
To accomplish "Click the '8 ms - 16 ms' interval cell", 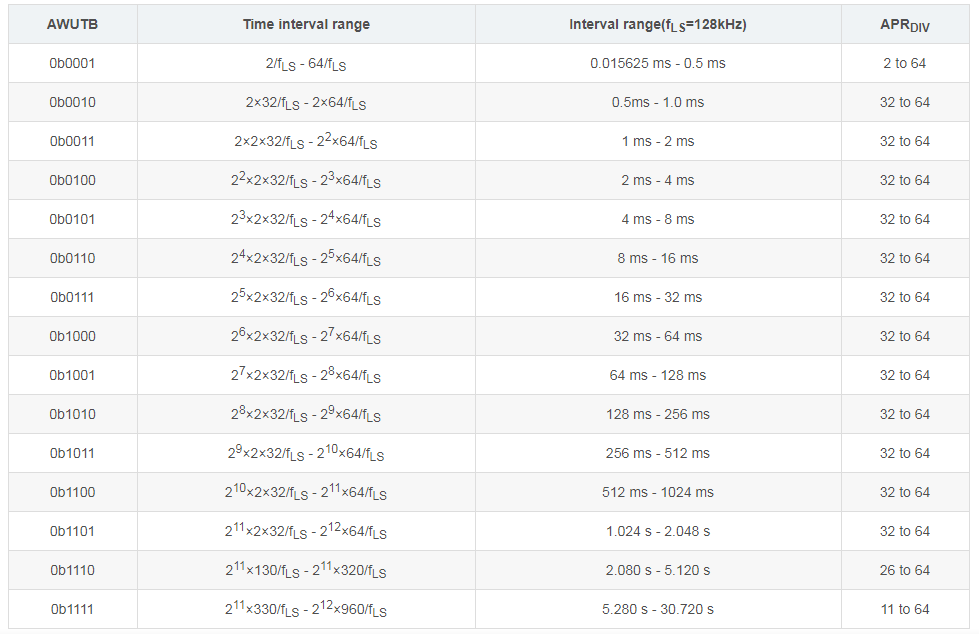I will [658, 258].
